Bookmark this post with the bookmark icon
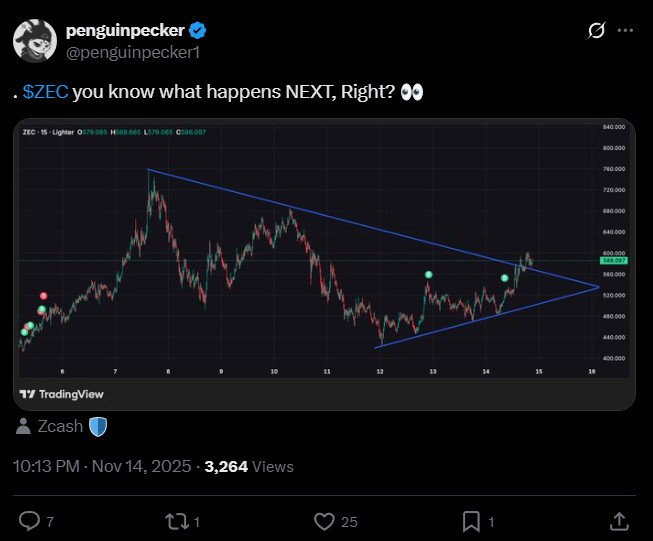This screenshot has height=541, width=653. (x=471, y=520)
